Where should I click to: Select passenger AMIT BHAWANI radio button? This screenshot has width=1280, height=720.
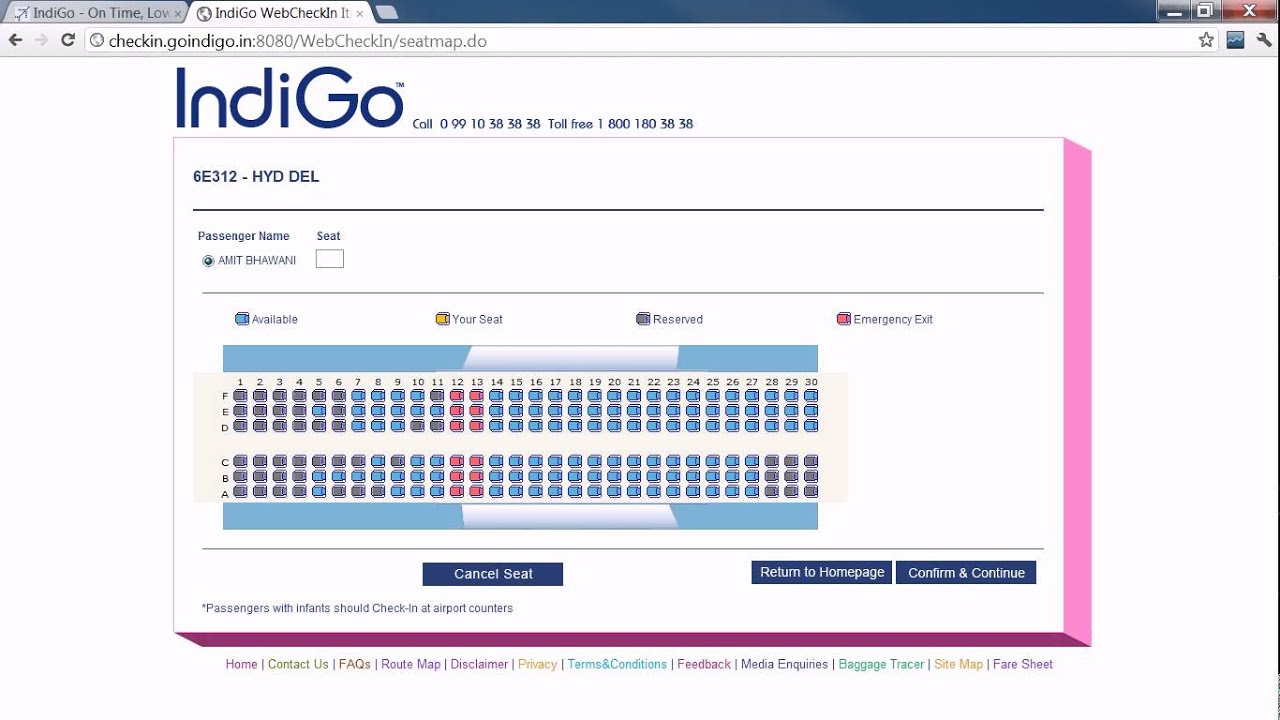coord(208,261)
